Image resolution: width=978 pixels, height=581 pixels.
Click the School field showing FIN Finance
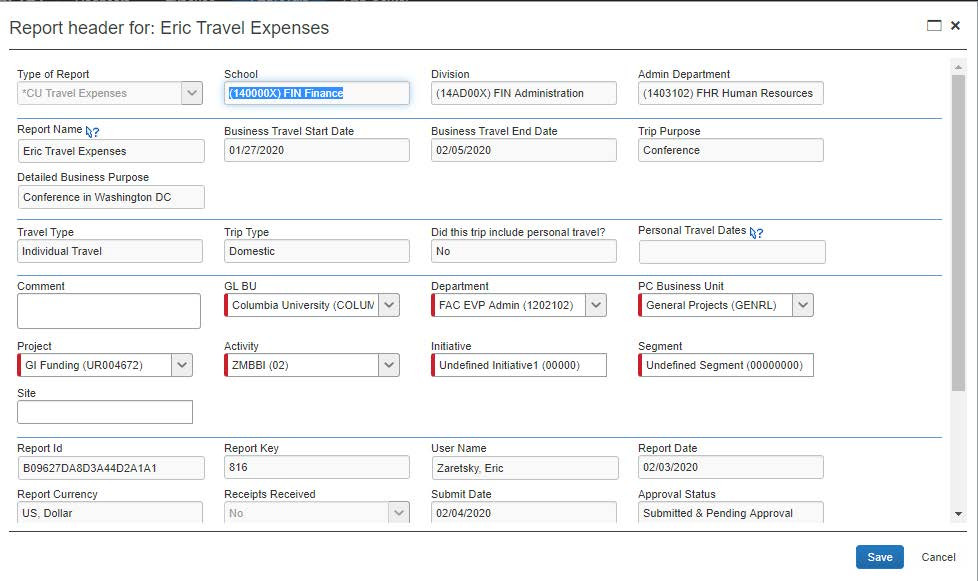[317, 93]
